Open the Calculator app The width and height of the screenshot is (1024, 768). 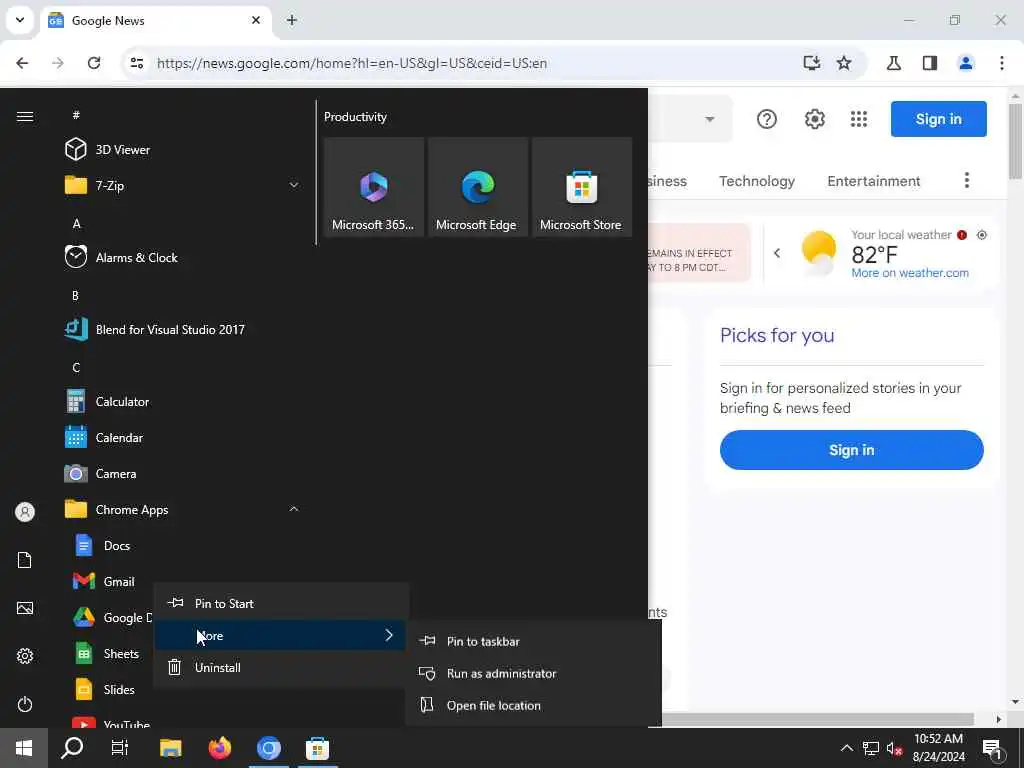coord(182,402)
